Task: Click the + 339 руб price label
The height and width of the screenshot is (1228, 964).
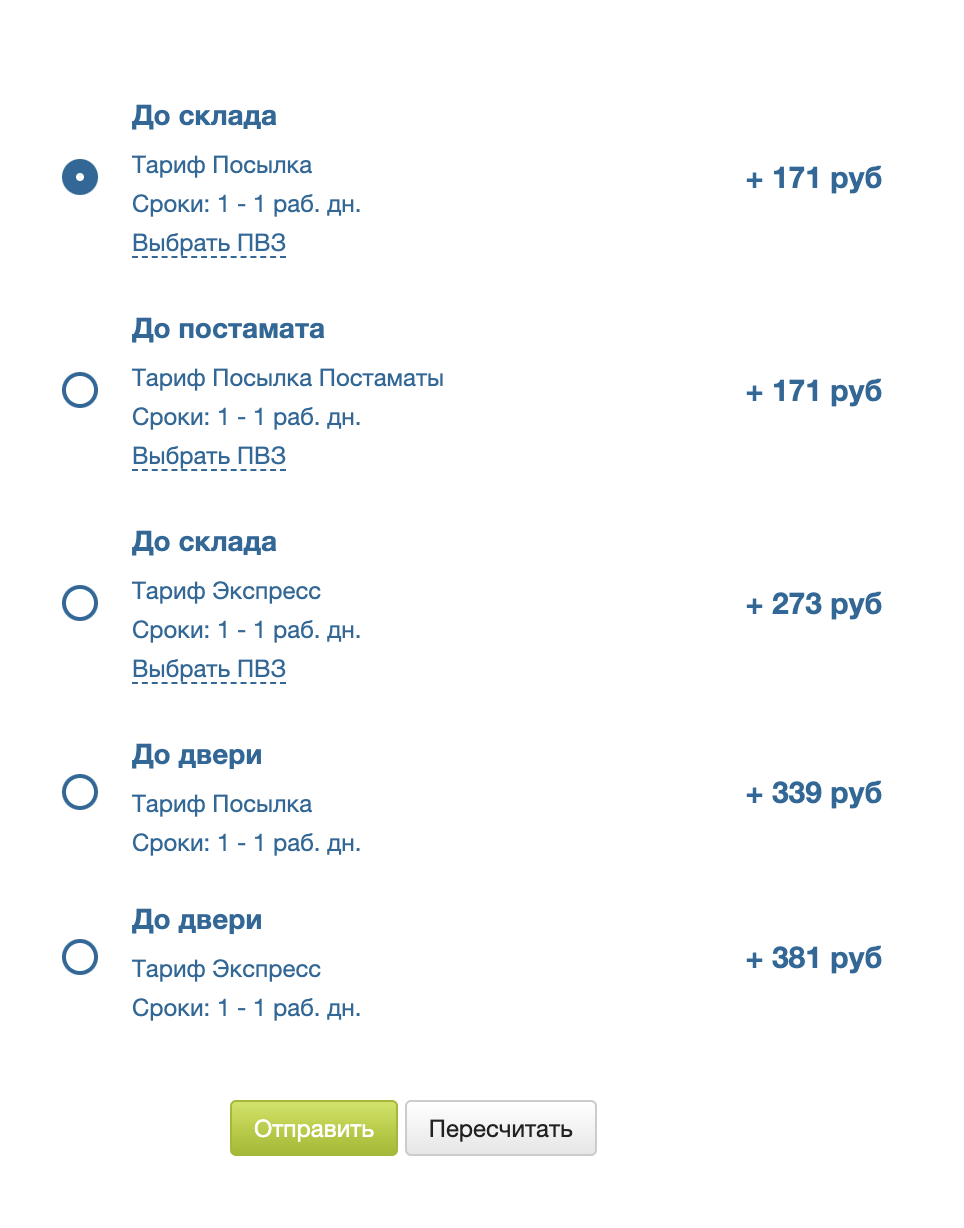Action: (x=814, y=794)
